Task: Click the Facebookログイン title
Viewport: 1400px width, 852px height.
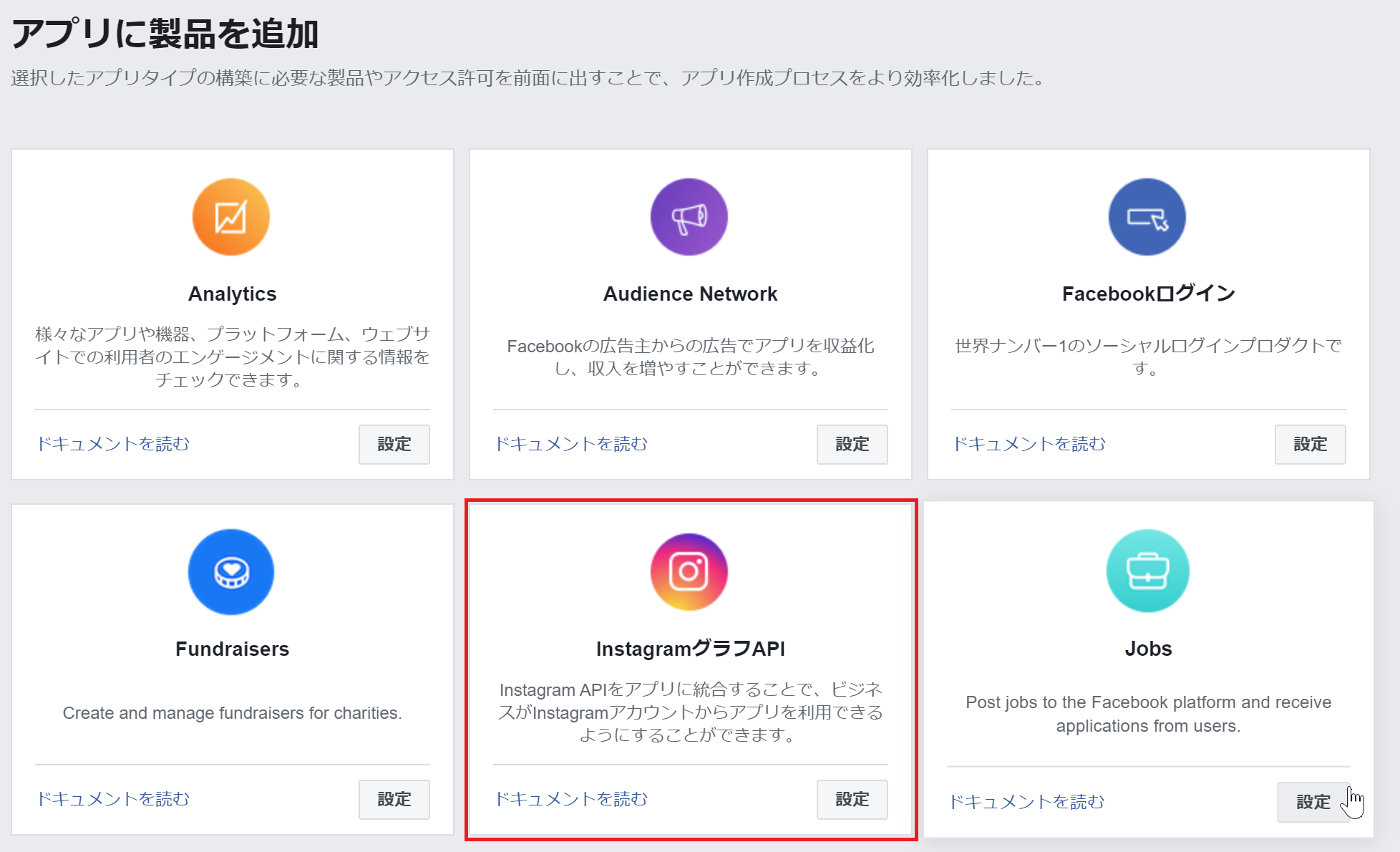Action: tap(1149, 294)
